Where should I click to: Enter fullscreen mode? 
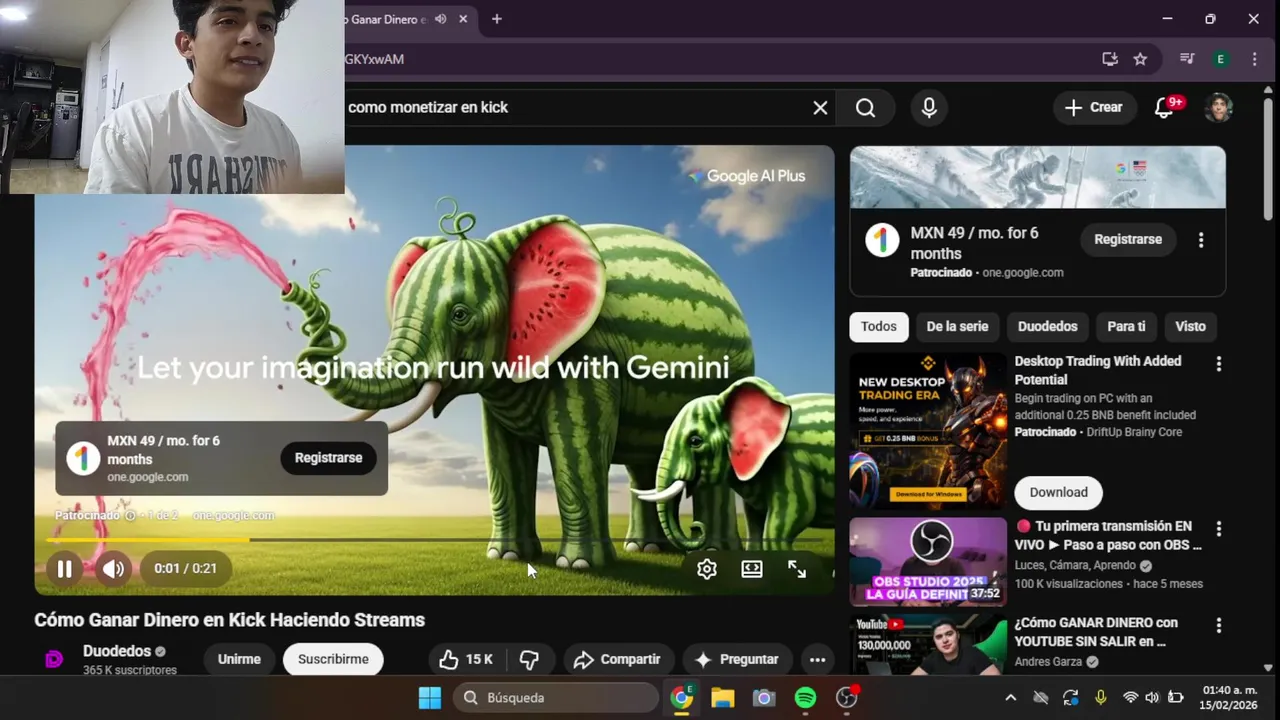[x=797, y=569]
